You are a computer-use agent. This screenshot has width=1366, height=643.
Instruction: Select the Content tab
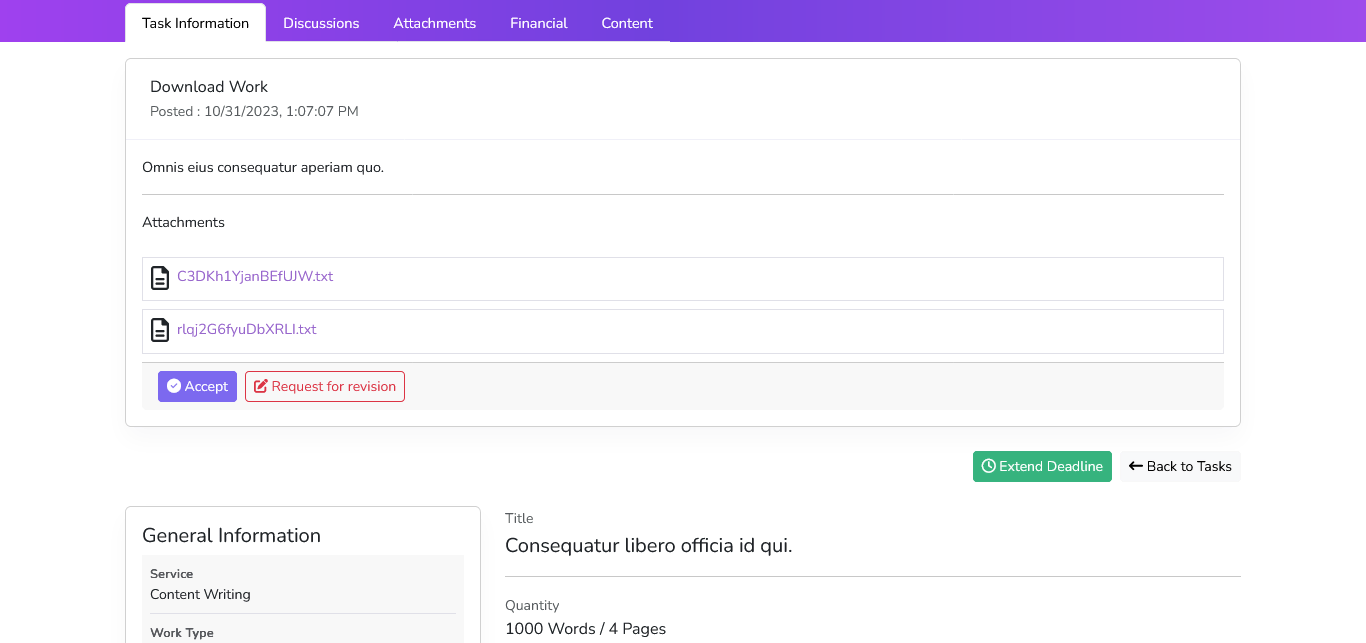coord(627,23)
